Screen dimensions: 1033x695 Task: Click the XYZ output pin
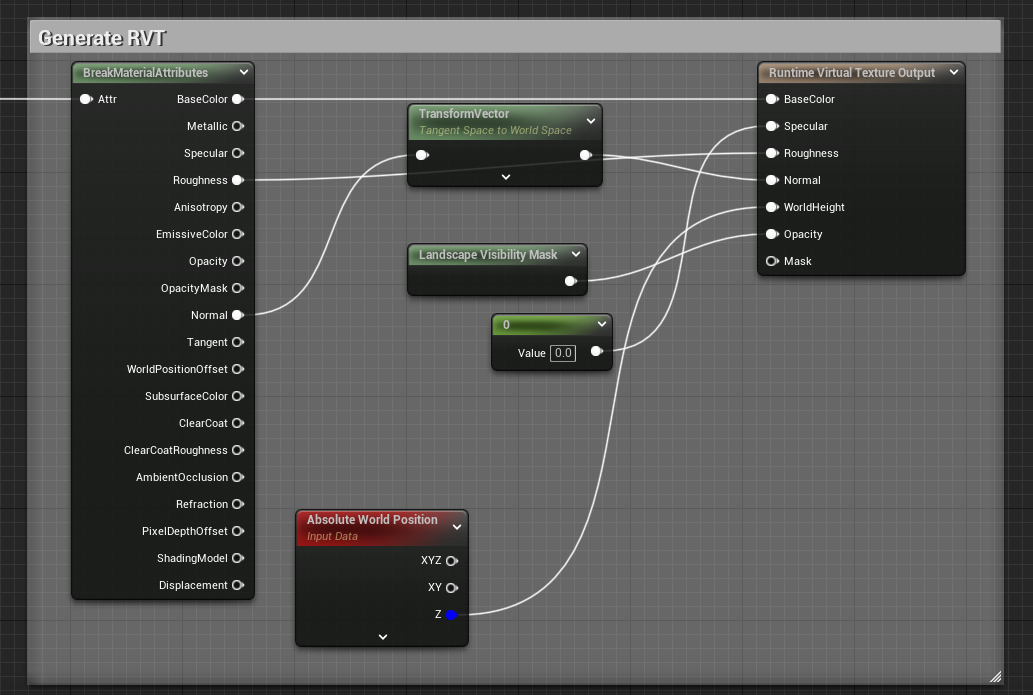(x=451, y=561)
